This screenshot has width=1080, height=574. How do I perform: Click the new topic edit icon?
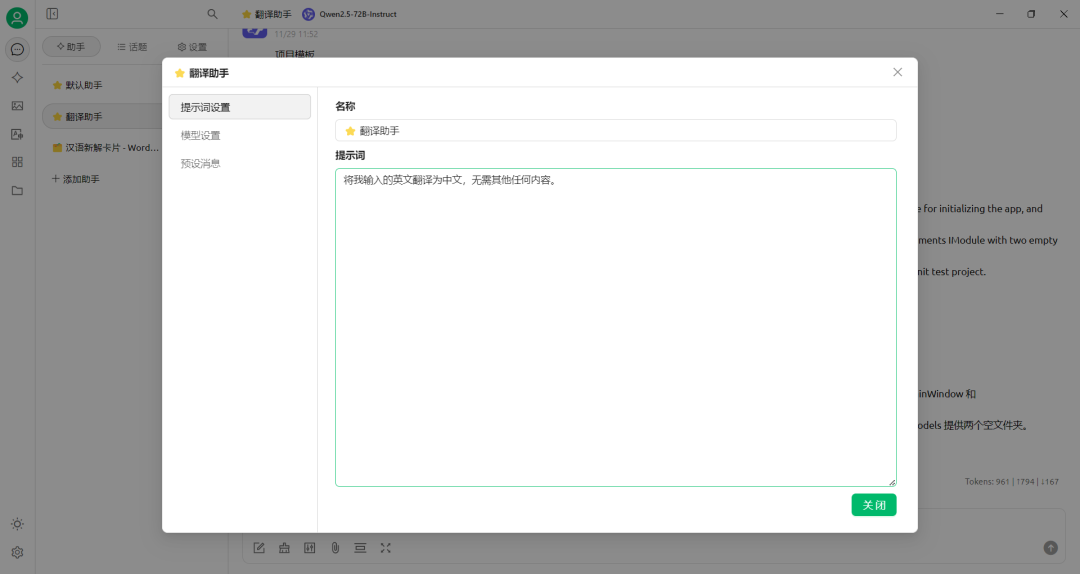[259, 548]
